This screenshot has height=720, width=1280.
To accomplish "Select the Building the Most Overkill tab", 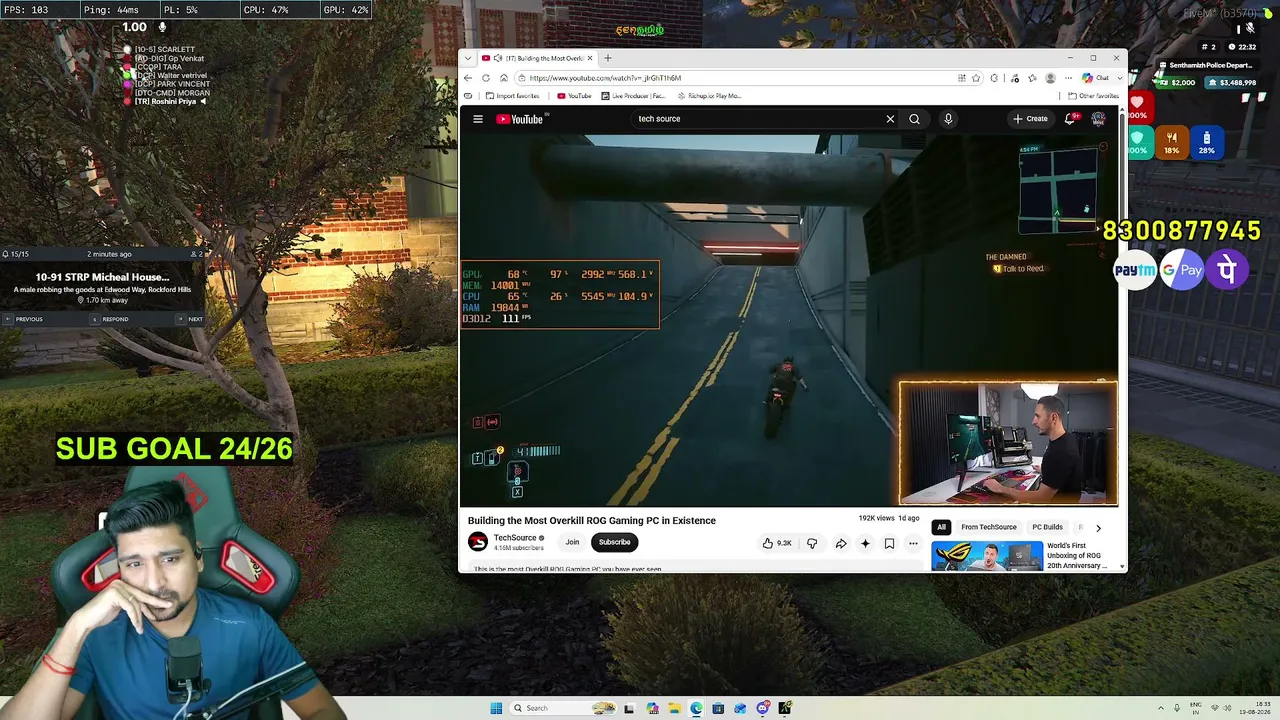I will 537,58.
